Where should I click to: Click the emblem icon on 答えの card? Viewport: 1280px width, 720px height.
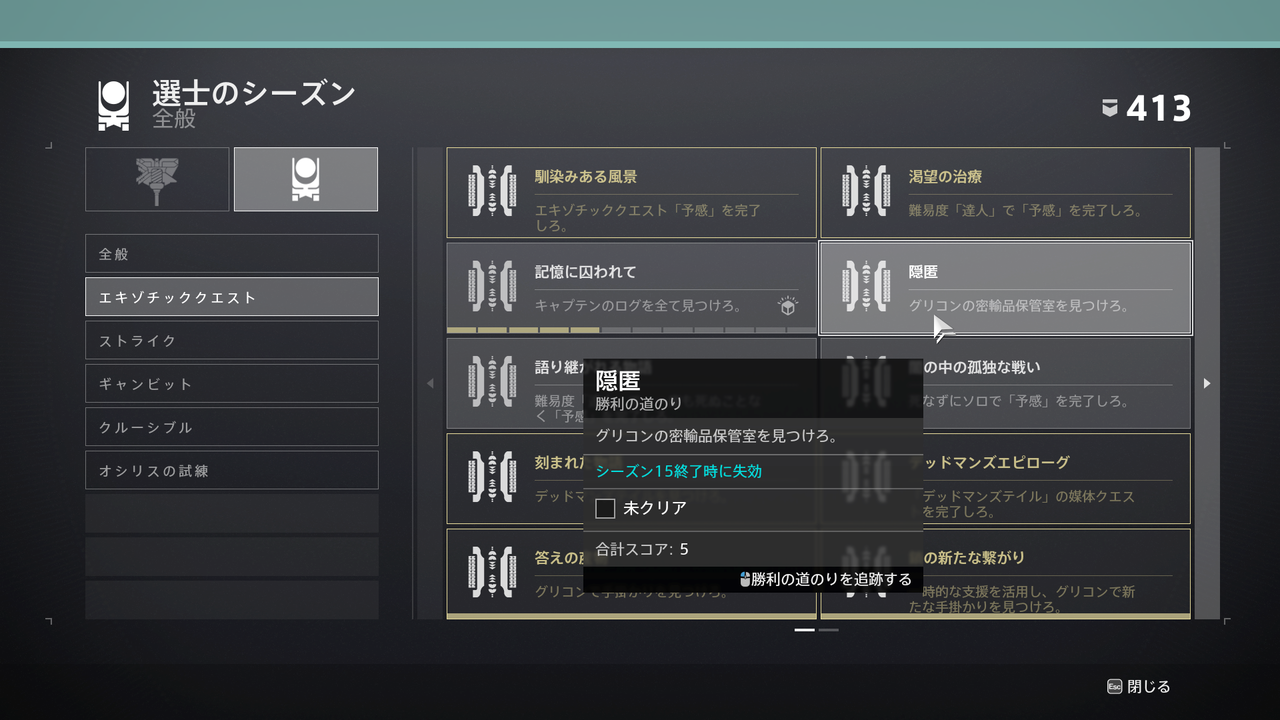pos(492,571)
